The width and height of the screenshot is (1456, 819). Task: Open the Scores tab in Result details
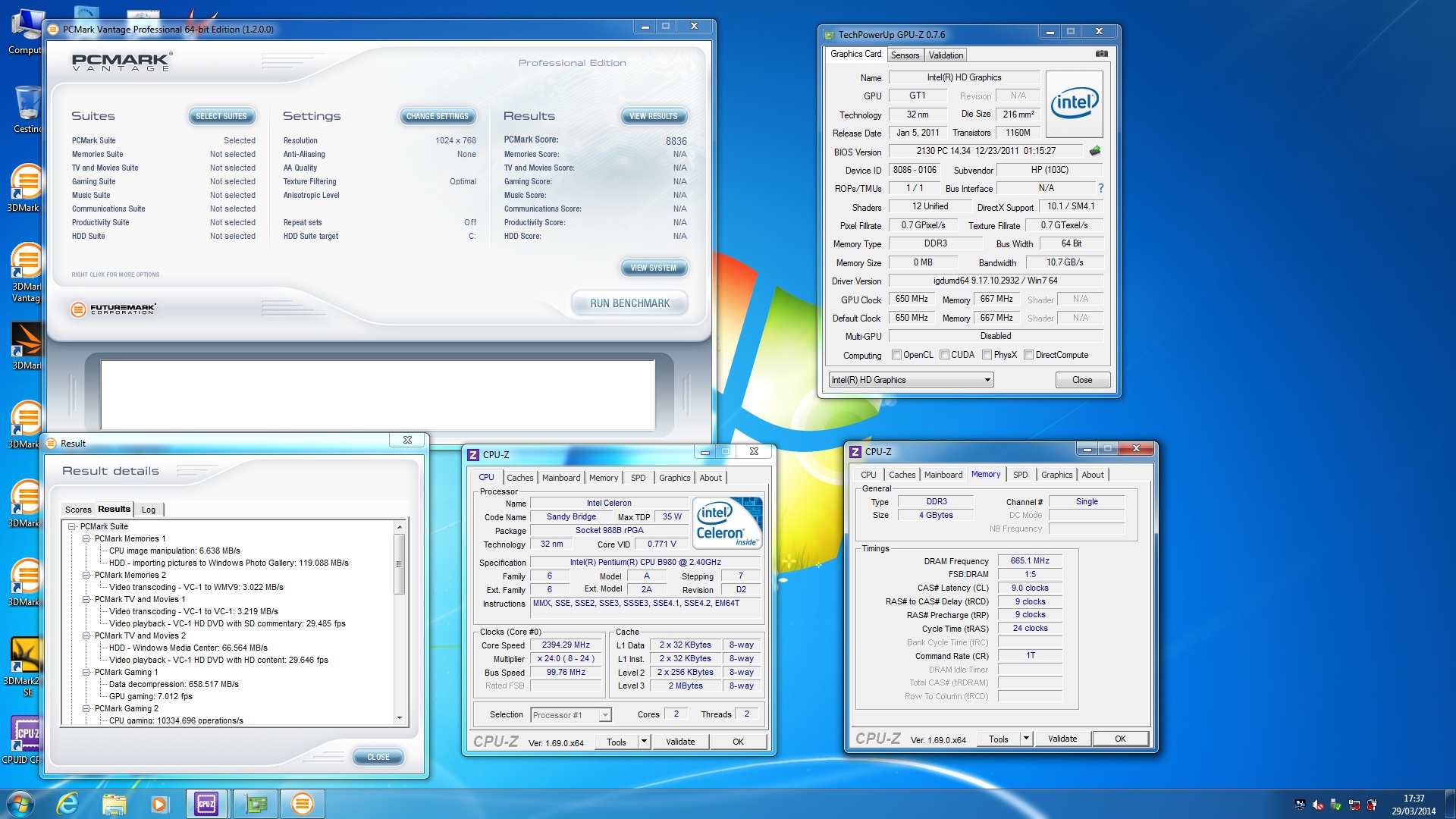78,510
